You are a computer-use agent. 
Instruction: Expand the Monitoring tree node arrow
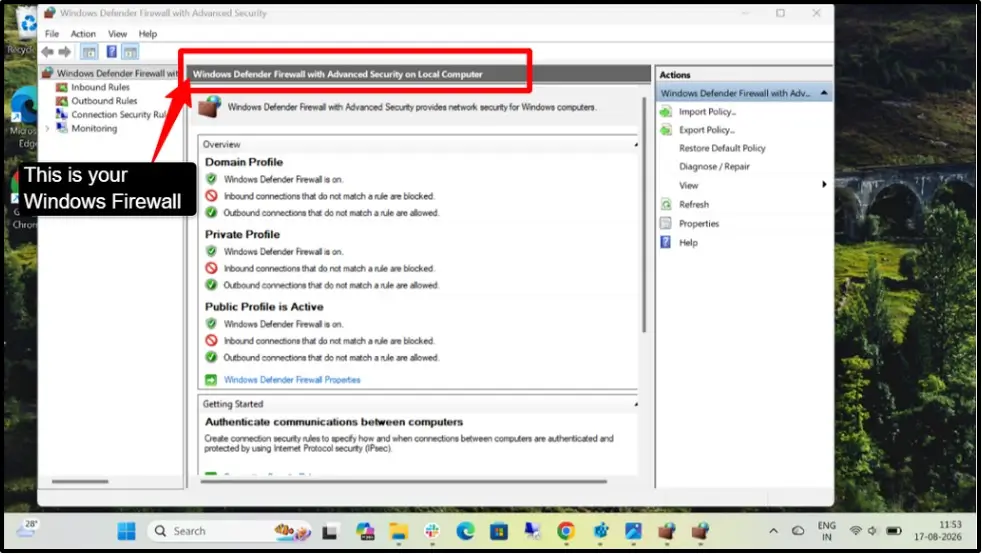[x=48, y=128]
